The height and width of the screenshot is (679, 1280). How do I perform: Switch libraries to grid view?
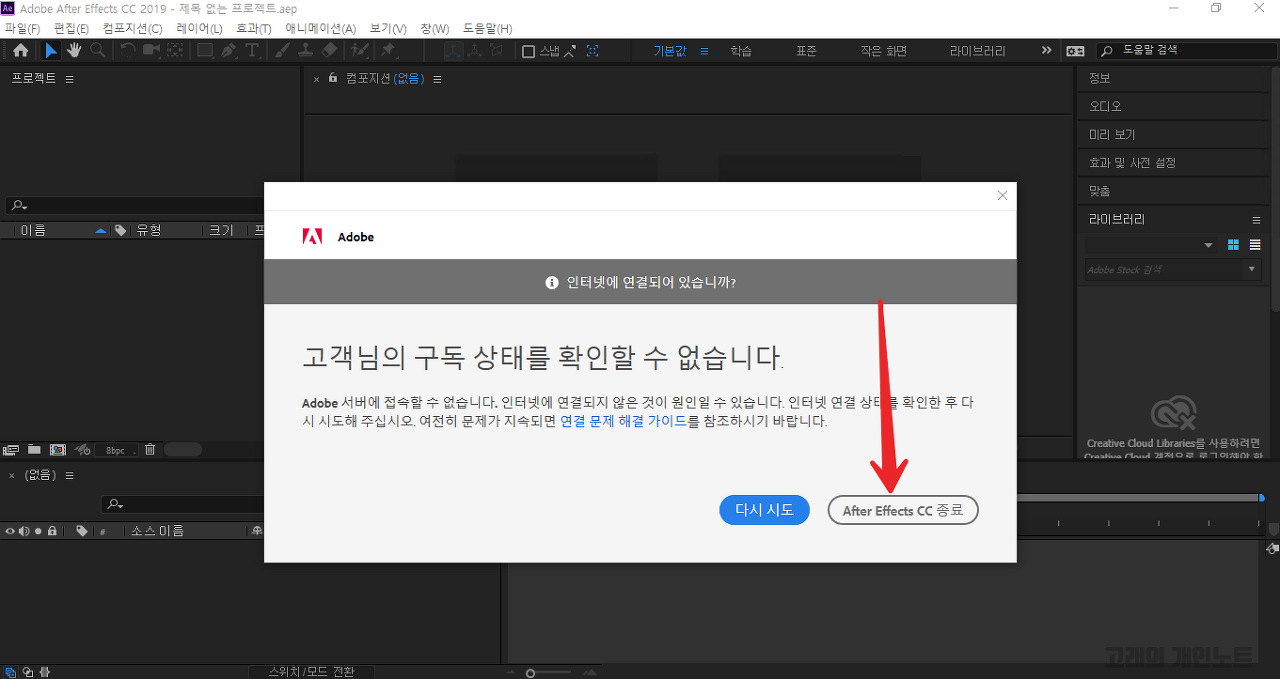pos(1233,245)
